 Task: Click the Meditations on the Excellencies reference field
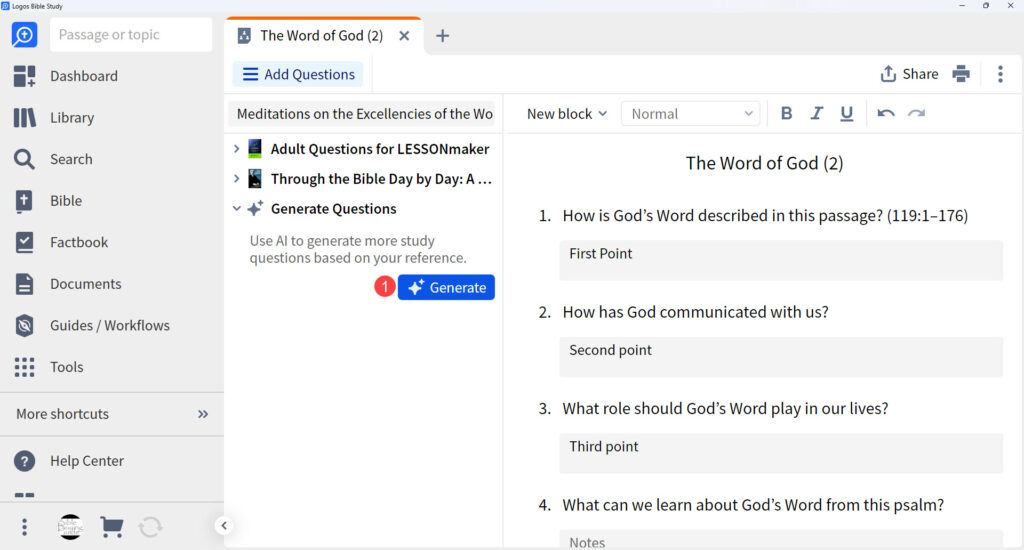click(x=361, y=114)
